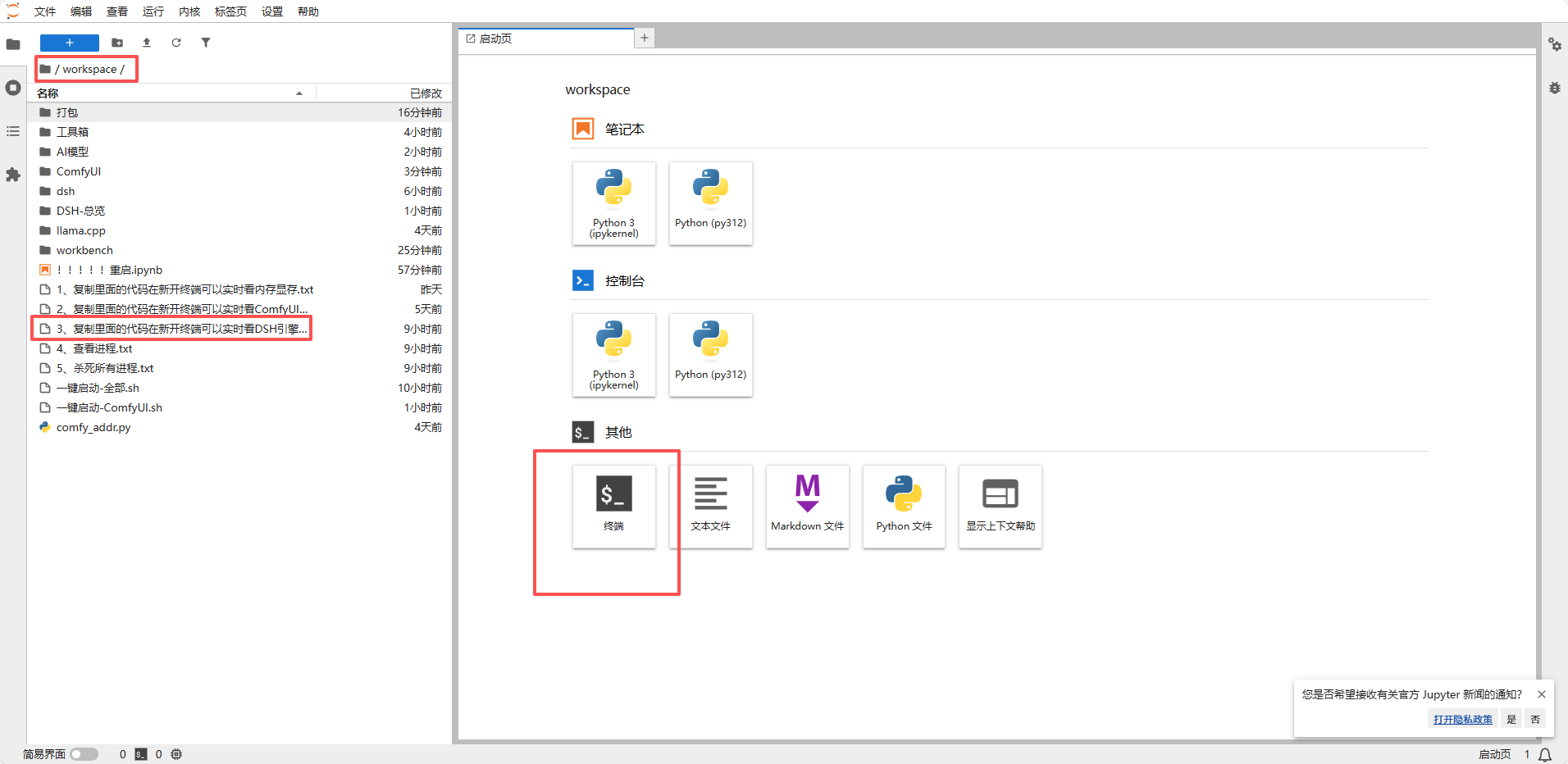Viewport: 1568px width, 764px height.
Task: Click the new folder toolbar icon
Action: click(117, 43)
